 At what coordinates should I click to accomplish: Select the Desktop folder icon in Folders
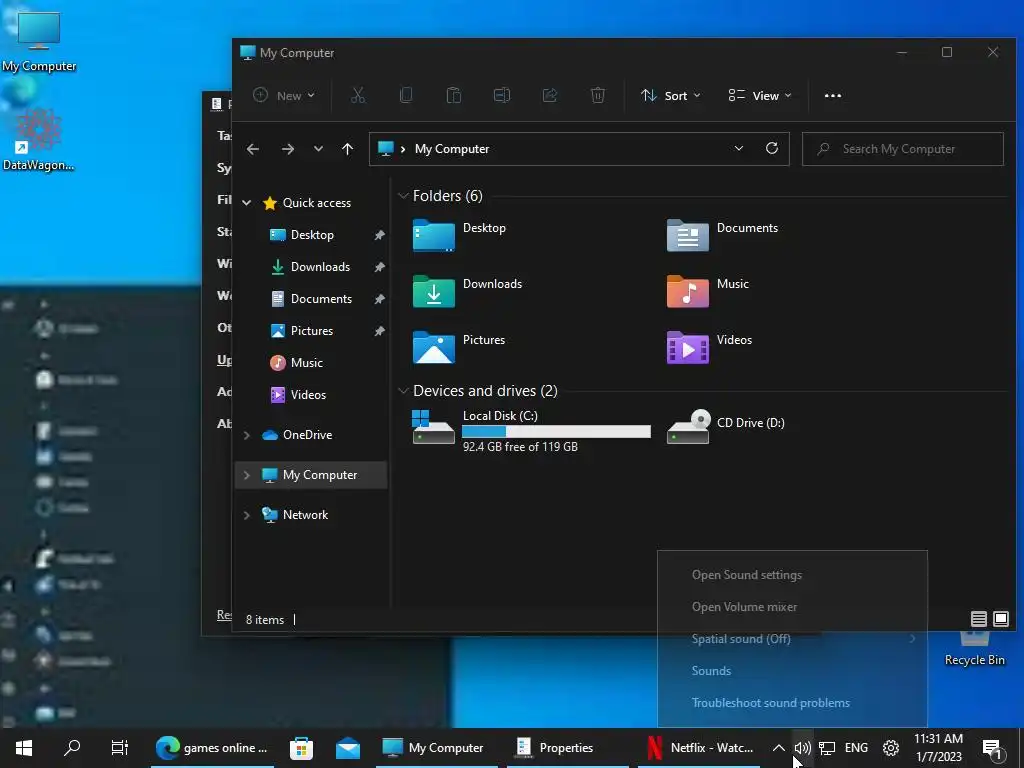434,236
